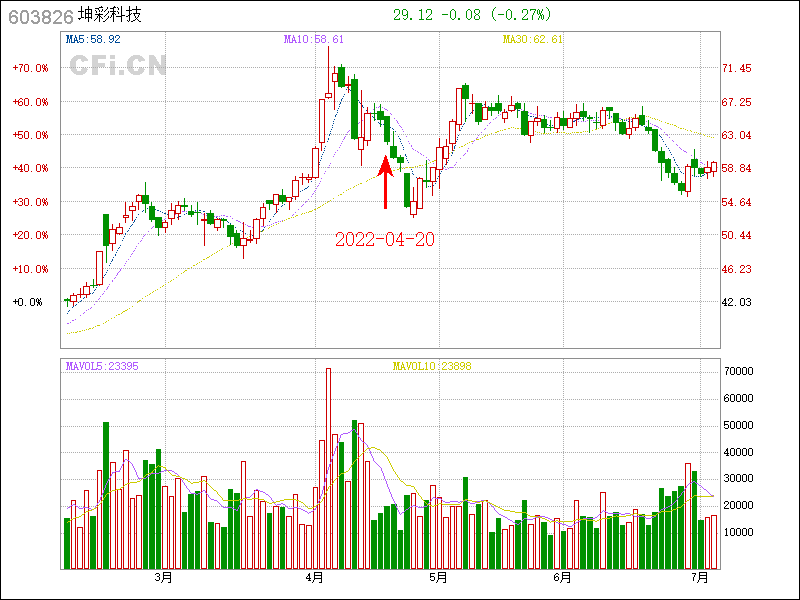
Task: Click the 7月 month axis label
Action: [700, 578]
